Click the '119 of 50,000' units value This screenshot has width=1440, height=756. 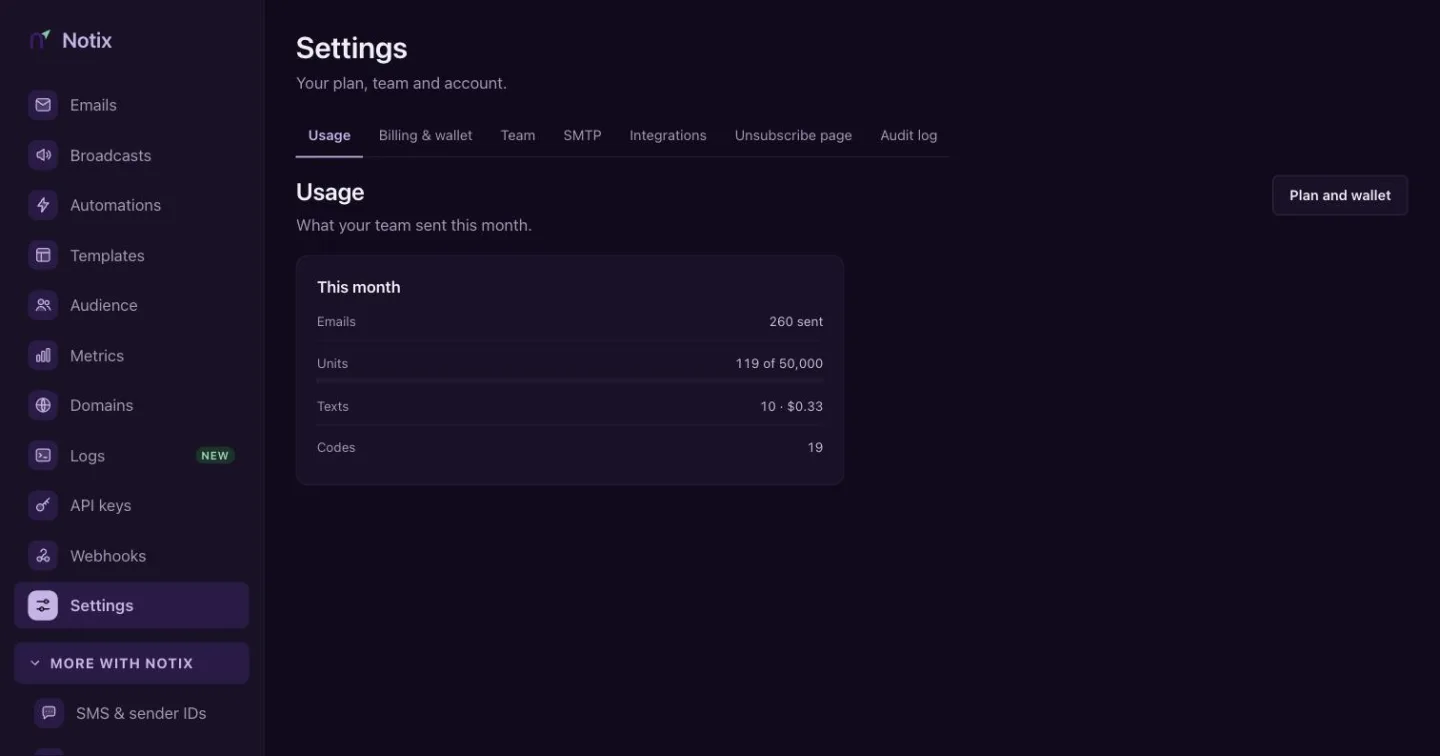[779, 363]
